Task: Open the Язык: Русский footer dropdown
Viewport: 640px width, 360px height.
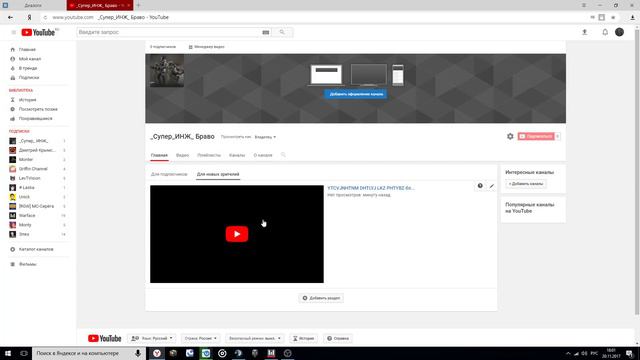Action: coord(152,338)
